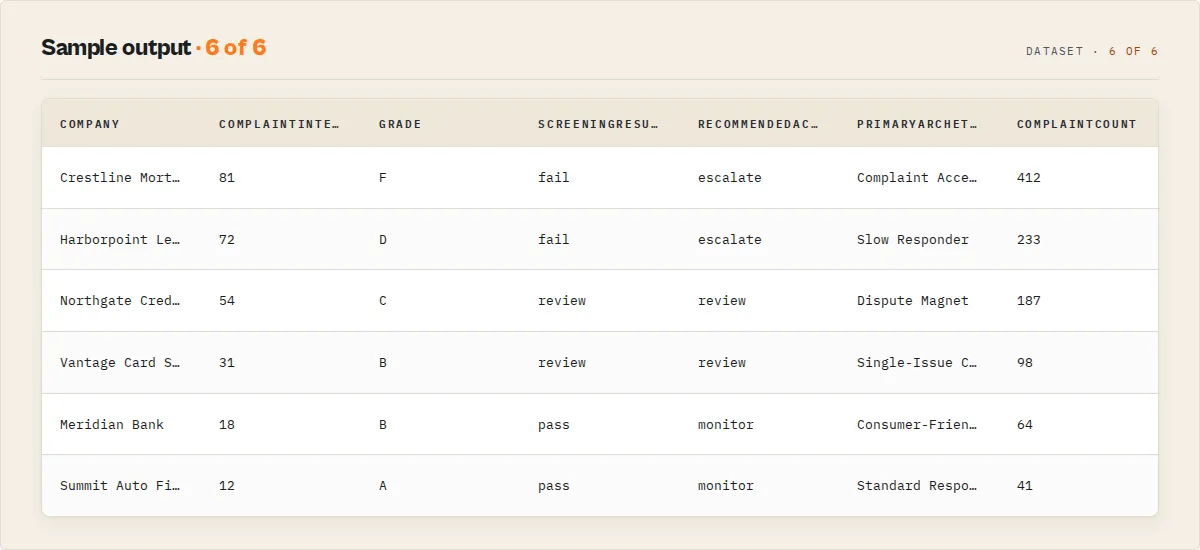Image resolution: width=1200 pixels, height=550 pixels.
Task: Click the GRADE column header
Action: coord(400,124)
